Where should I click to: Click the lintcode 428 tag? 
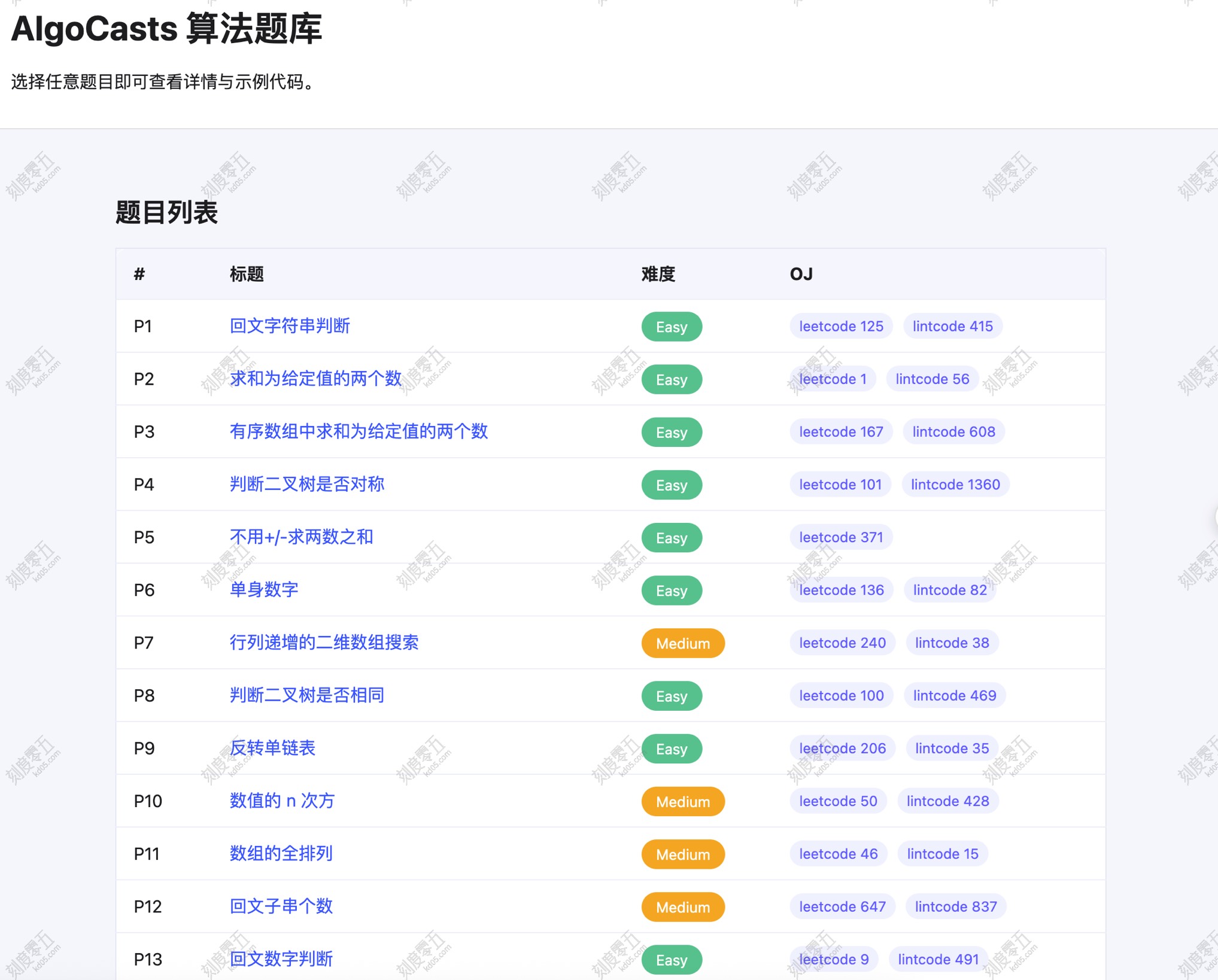(x=947, y=801)
